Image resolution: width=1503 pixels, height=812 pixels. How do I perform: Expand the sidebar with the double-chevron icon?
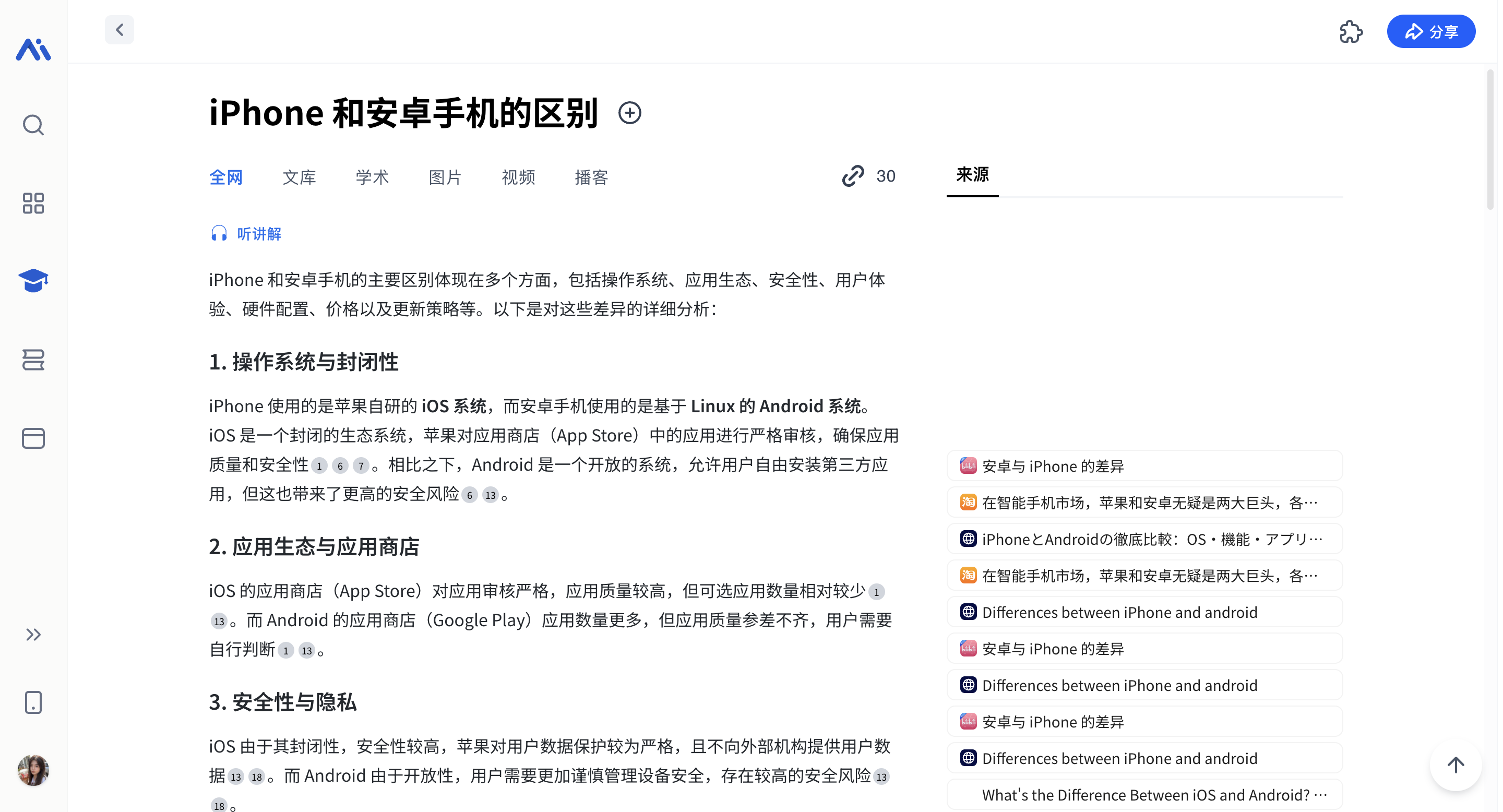coord(33,635)
